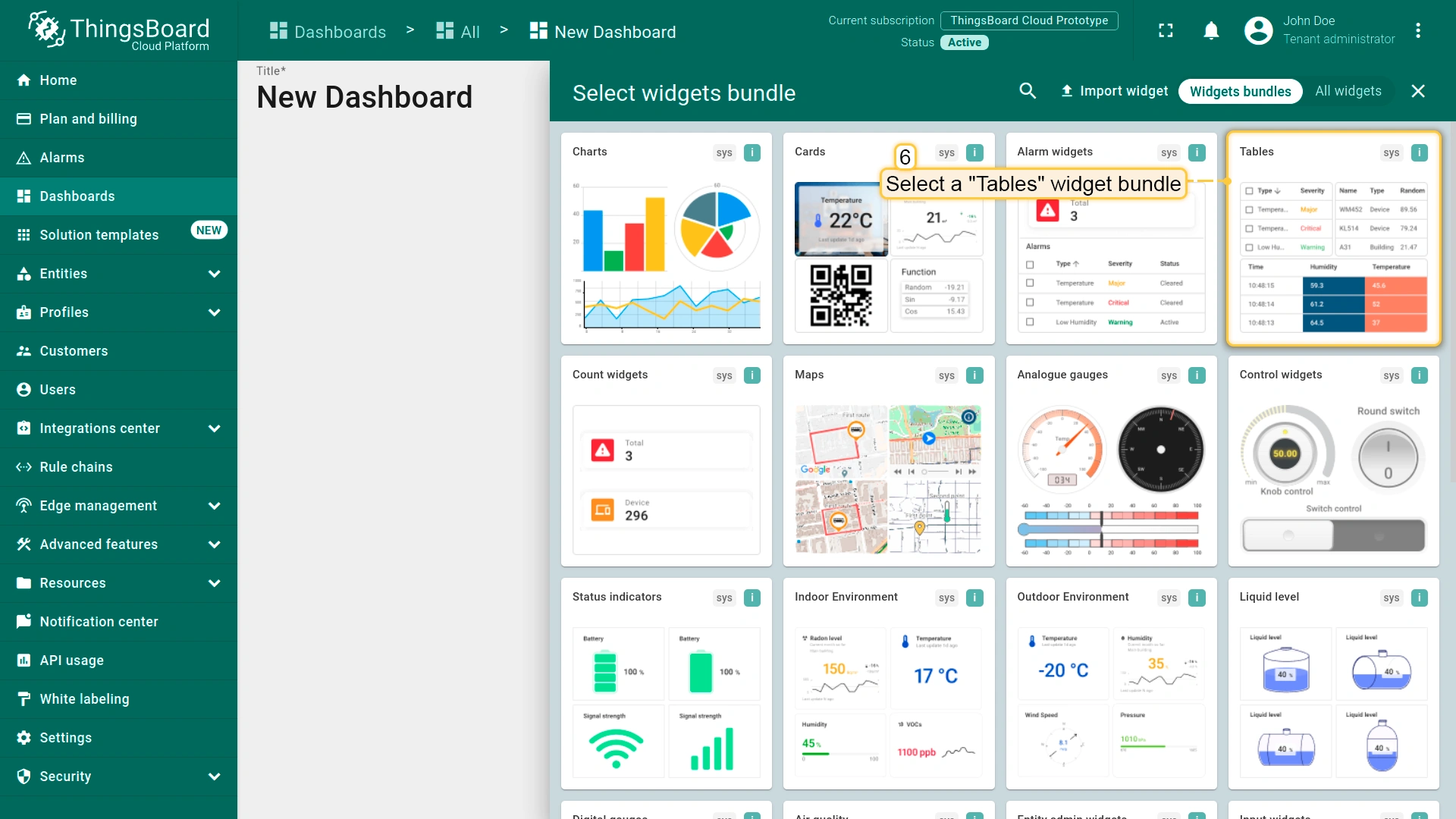The width and height of the screenshot is (1456, 819).
Task: Click info icon on Charts bundle
Action: [x=752, y=152]
